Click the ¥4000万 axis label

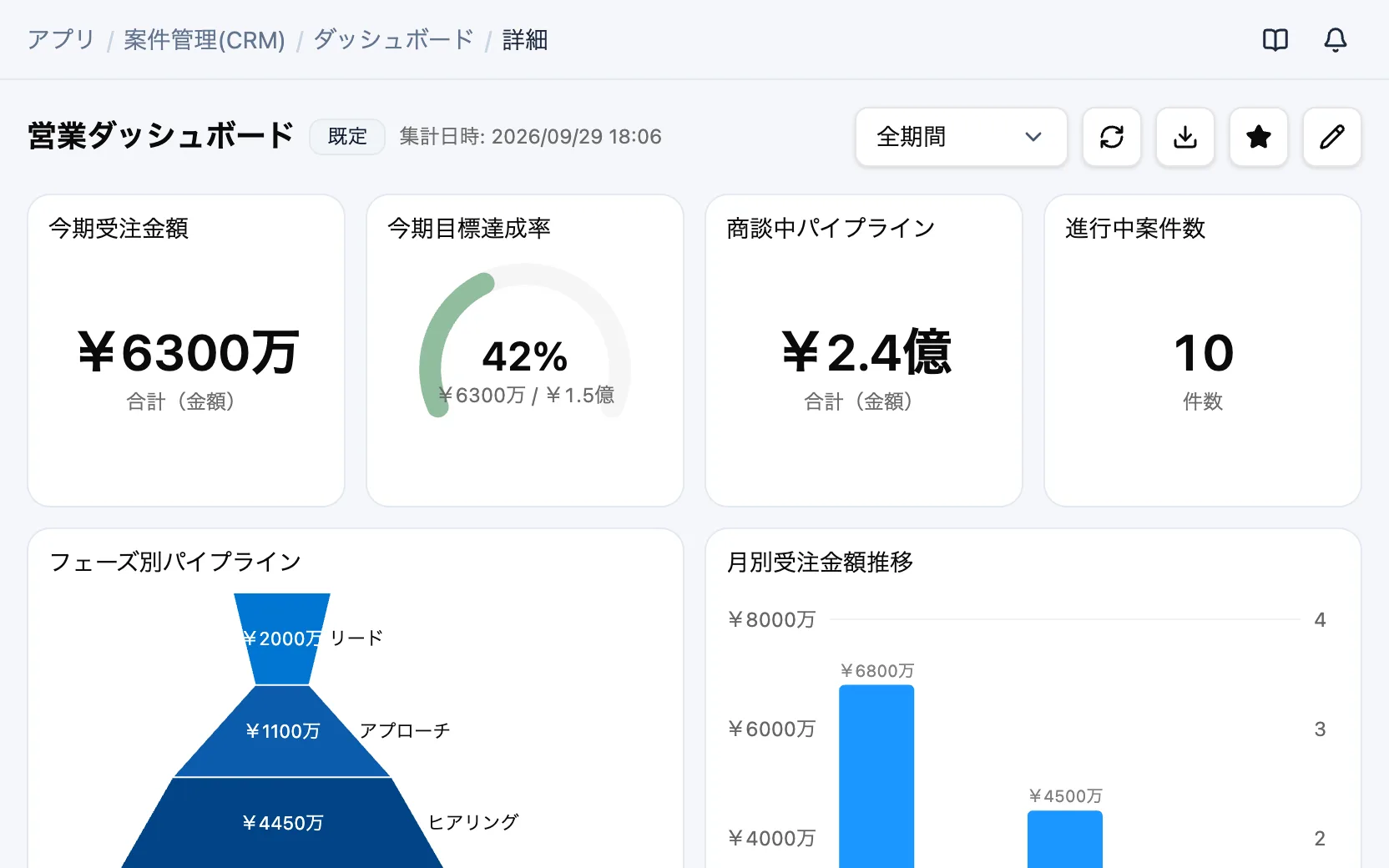[771, 838]
